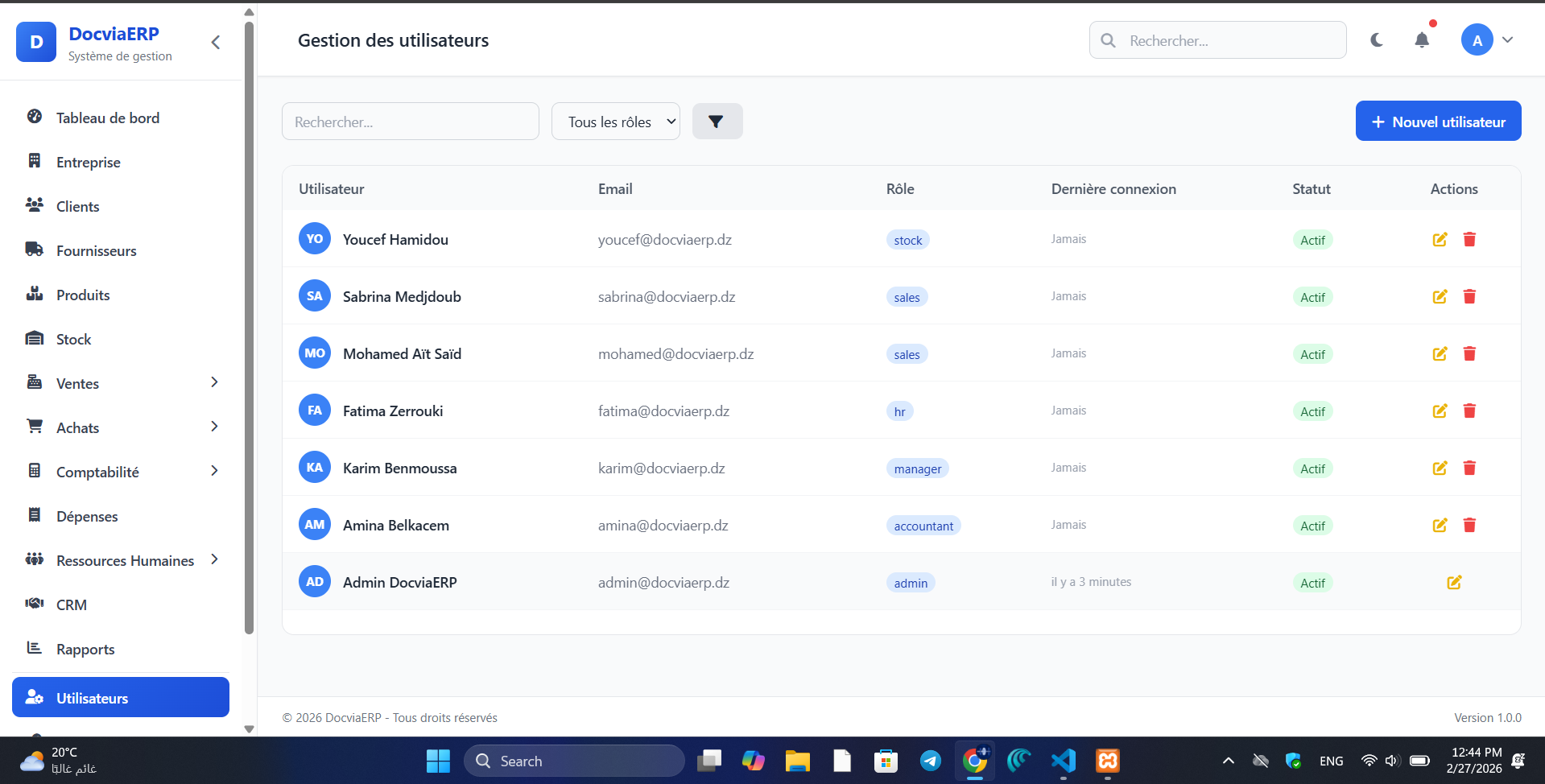Launch Telegram from the taskbar
The width and height of the screenshot is (1545, 784).
pos(930,761)
